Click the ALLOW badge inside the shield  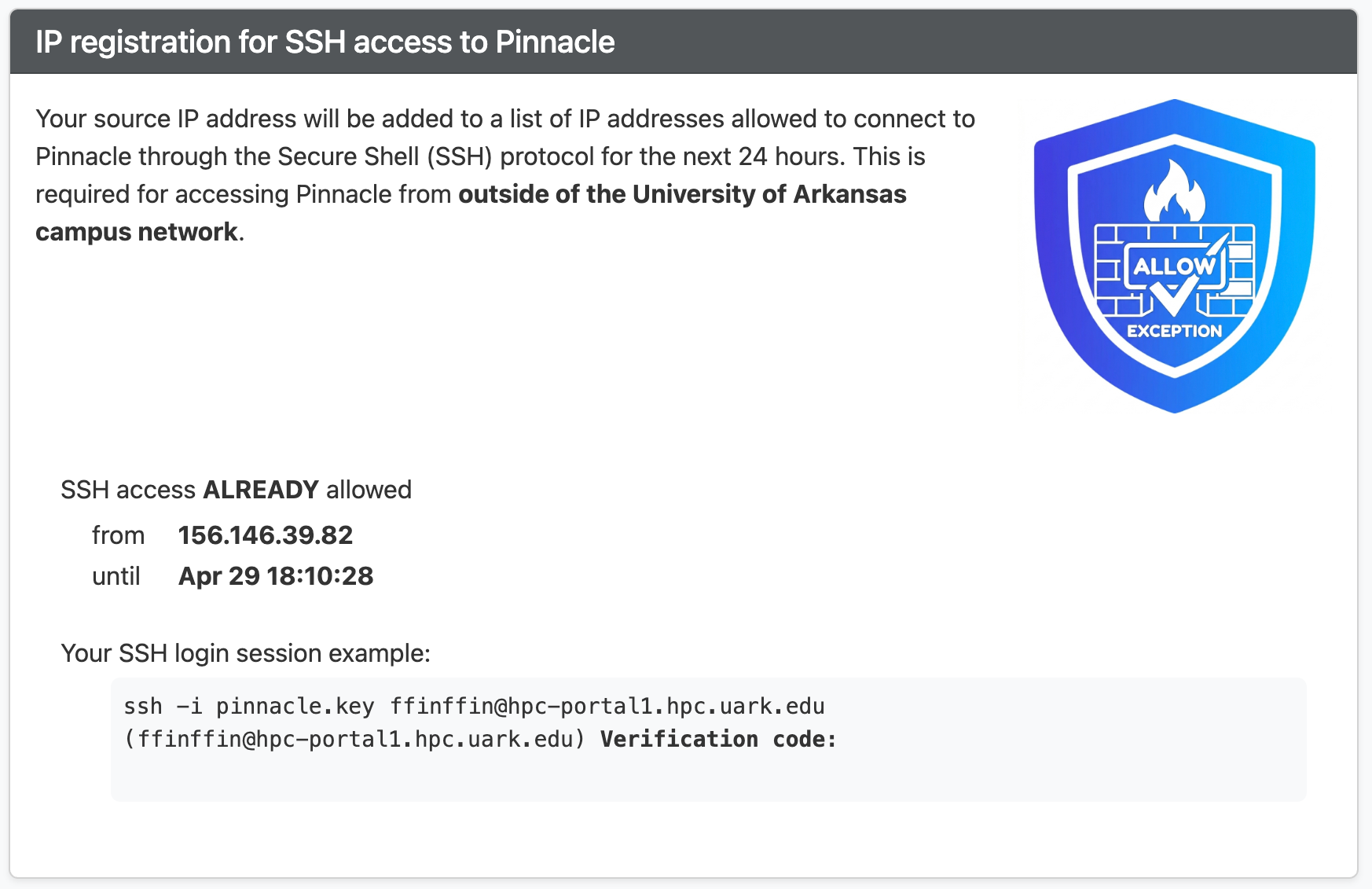[x=1174, y=266]
